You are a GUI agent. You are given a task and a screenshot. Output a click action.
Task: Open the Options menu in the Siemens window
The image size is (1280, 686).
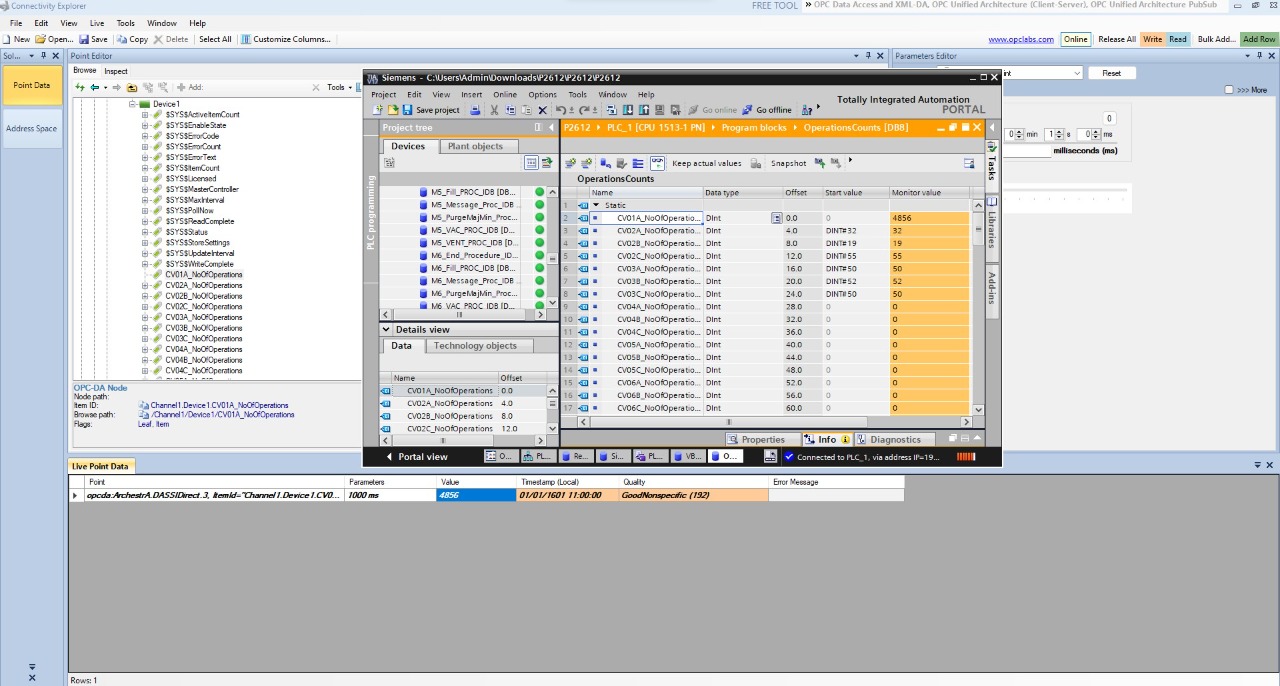[543, 95]
